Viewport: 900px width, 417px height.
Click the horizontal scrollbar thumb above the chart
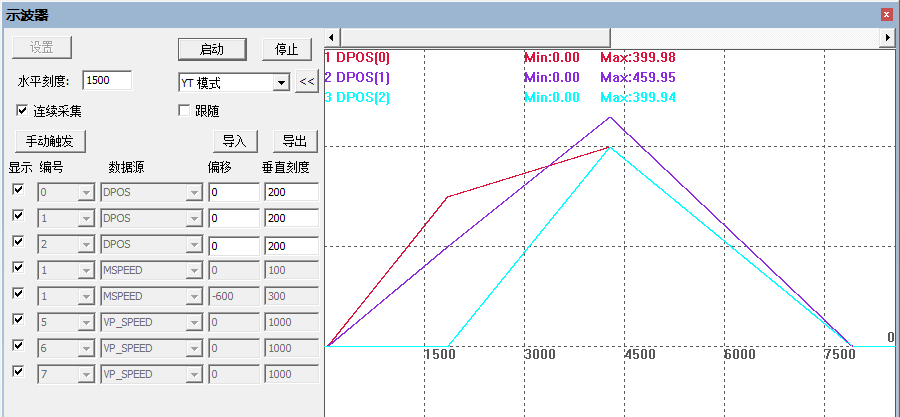click(x=476, y=37)
